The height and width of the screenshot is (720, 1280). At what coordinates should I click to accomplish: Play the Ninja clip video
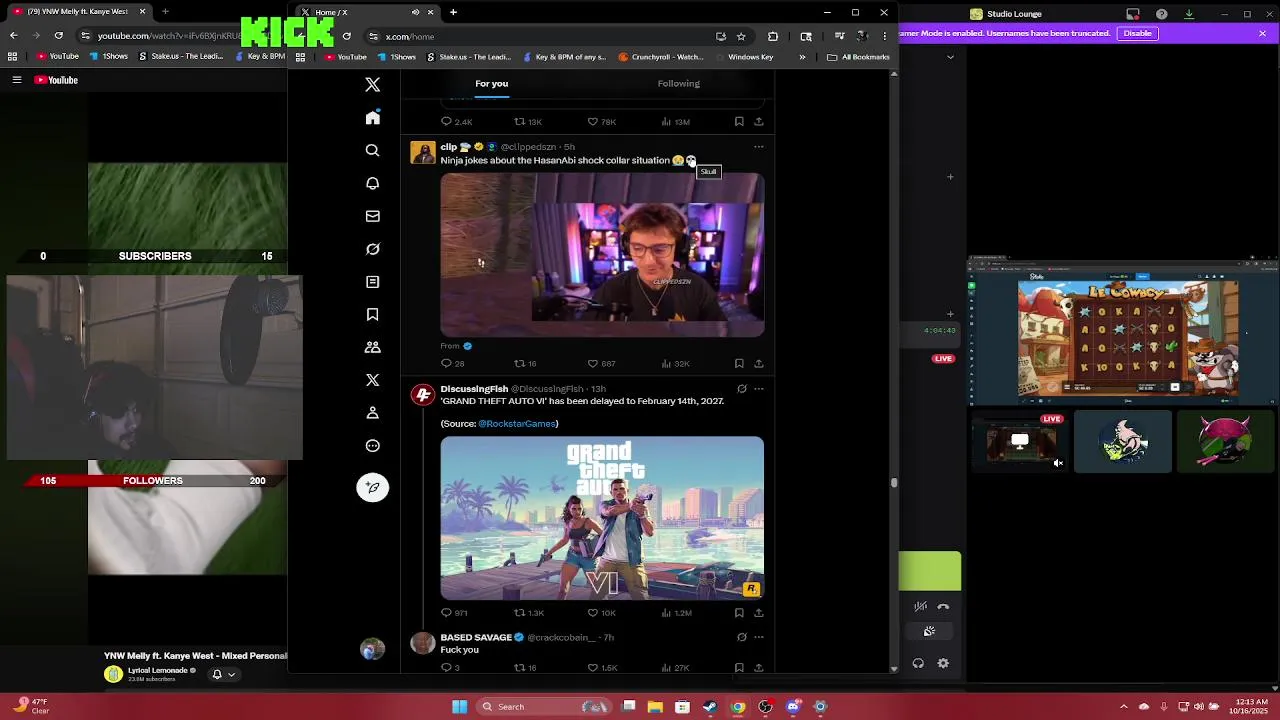(602, 255)
